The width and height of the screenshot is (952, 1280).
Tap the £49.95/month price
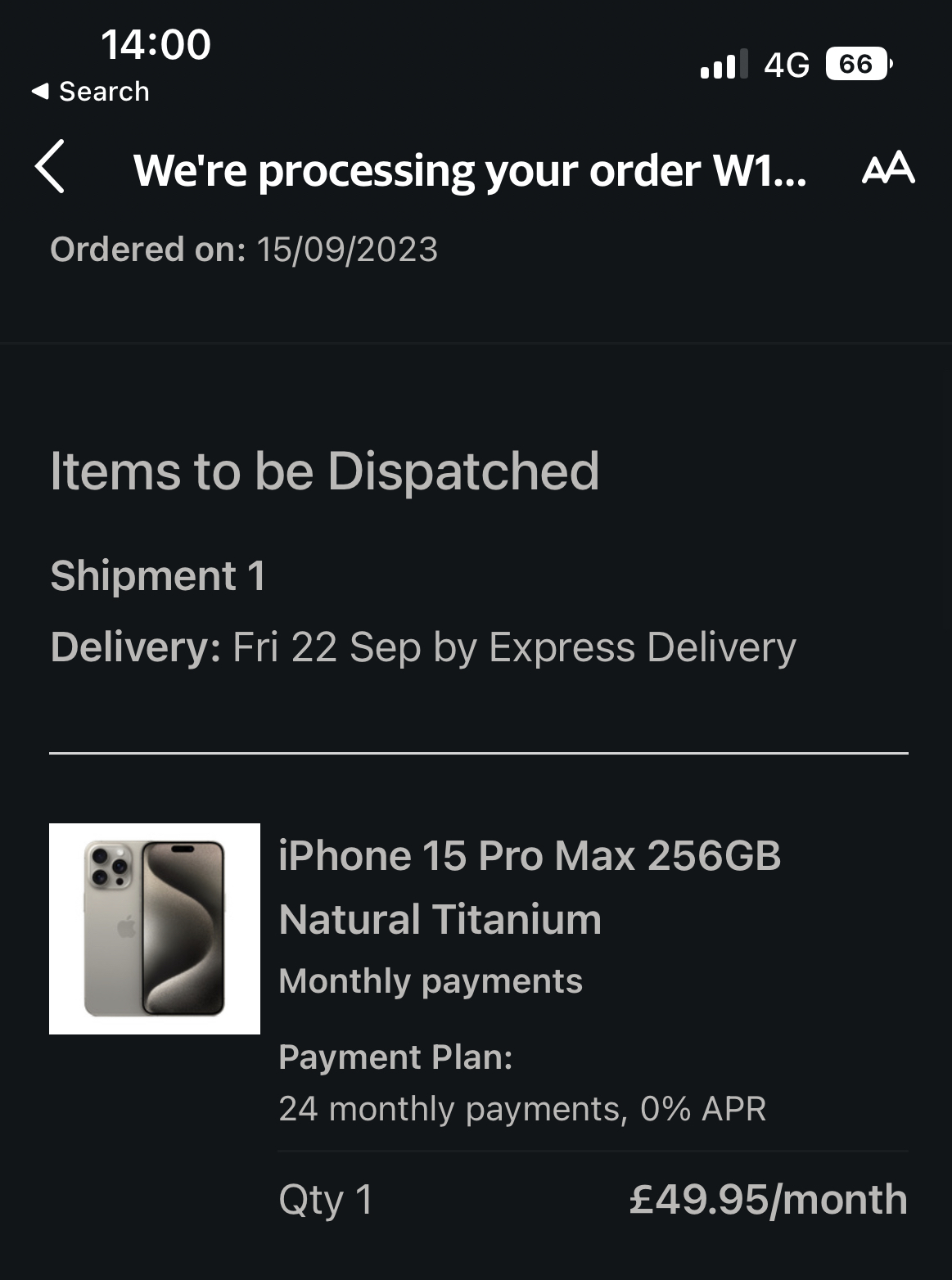coord(769,1200)
